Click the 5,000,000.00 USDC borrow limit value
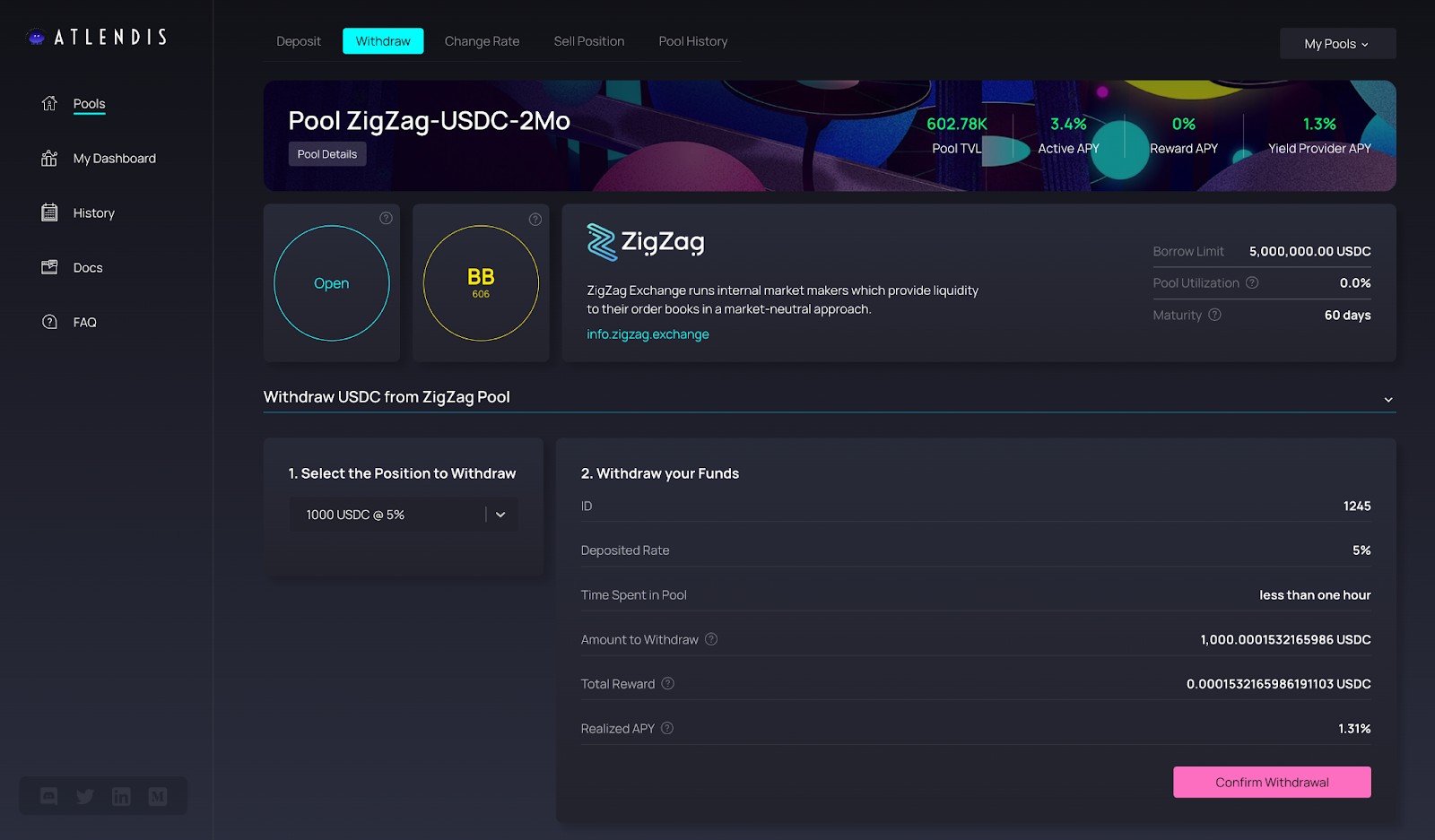The width and height of the screenshot is (1435, 840). [1309, 252]
